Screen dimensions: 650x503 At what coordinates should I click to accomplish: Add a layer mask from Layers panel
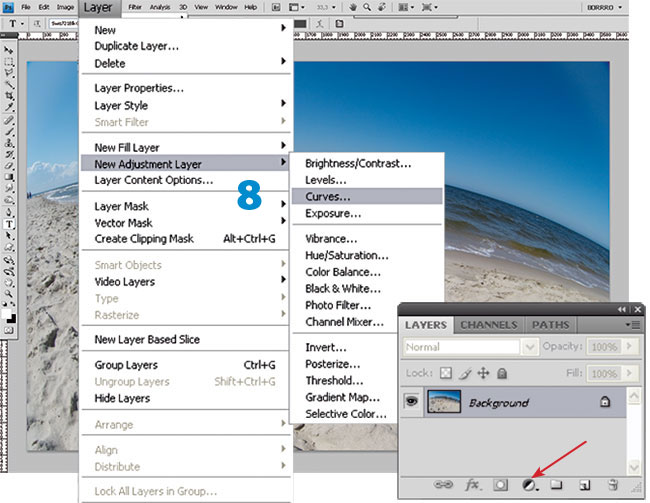pyautogui.click(x=500, y=485)
